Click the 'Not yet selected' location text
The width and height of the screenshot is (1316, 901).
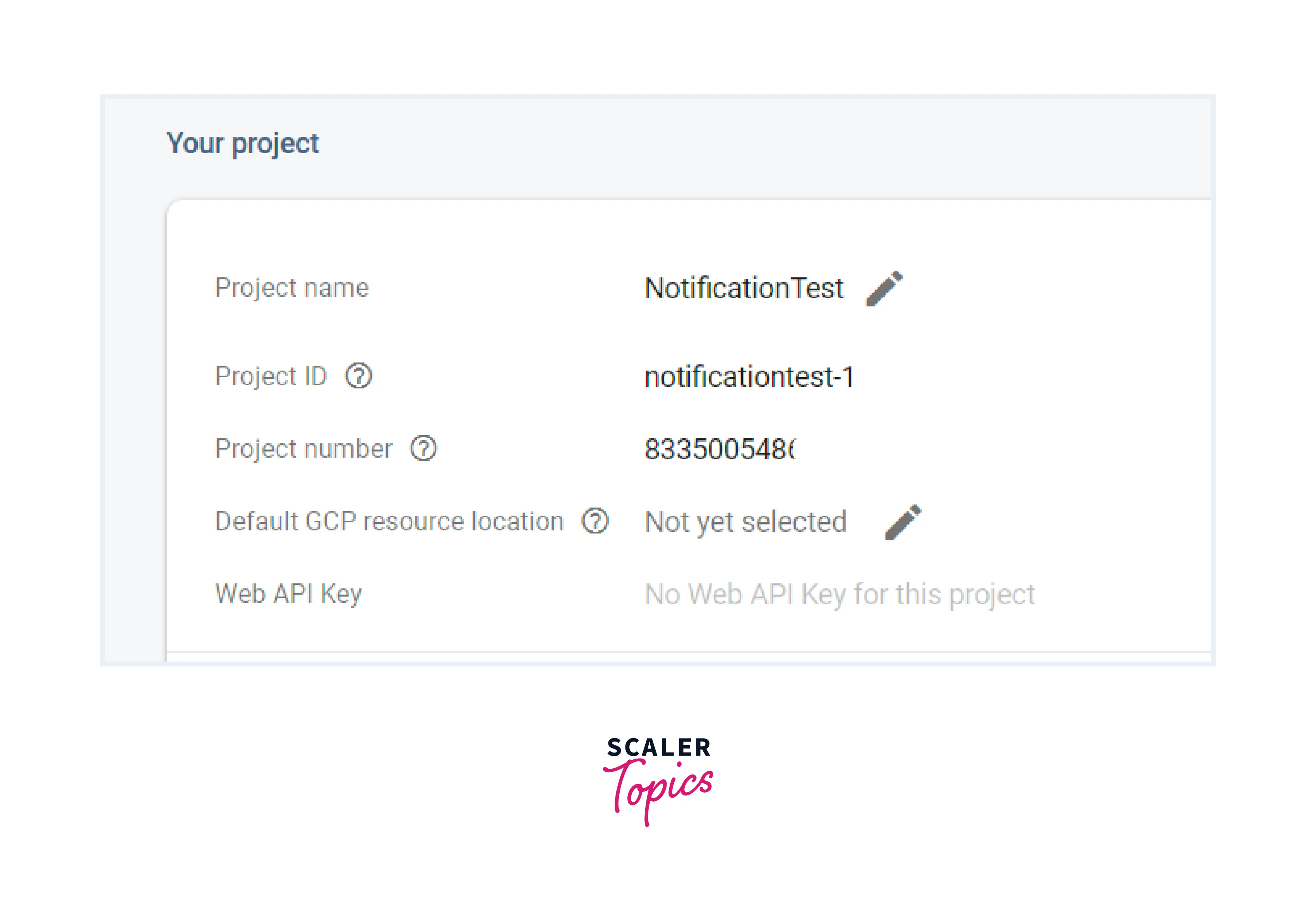[745, 522]
